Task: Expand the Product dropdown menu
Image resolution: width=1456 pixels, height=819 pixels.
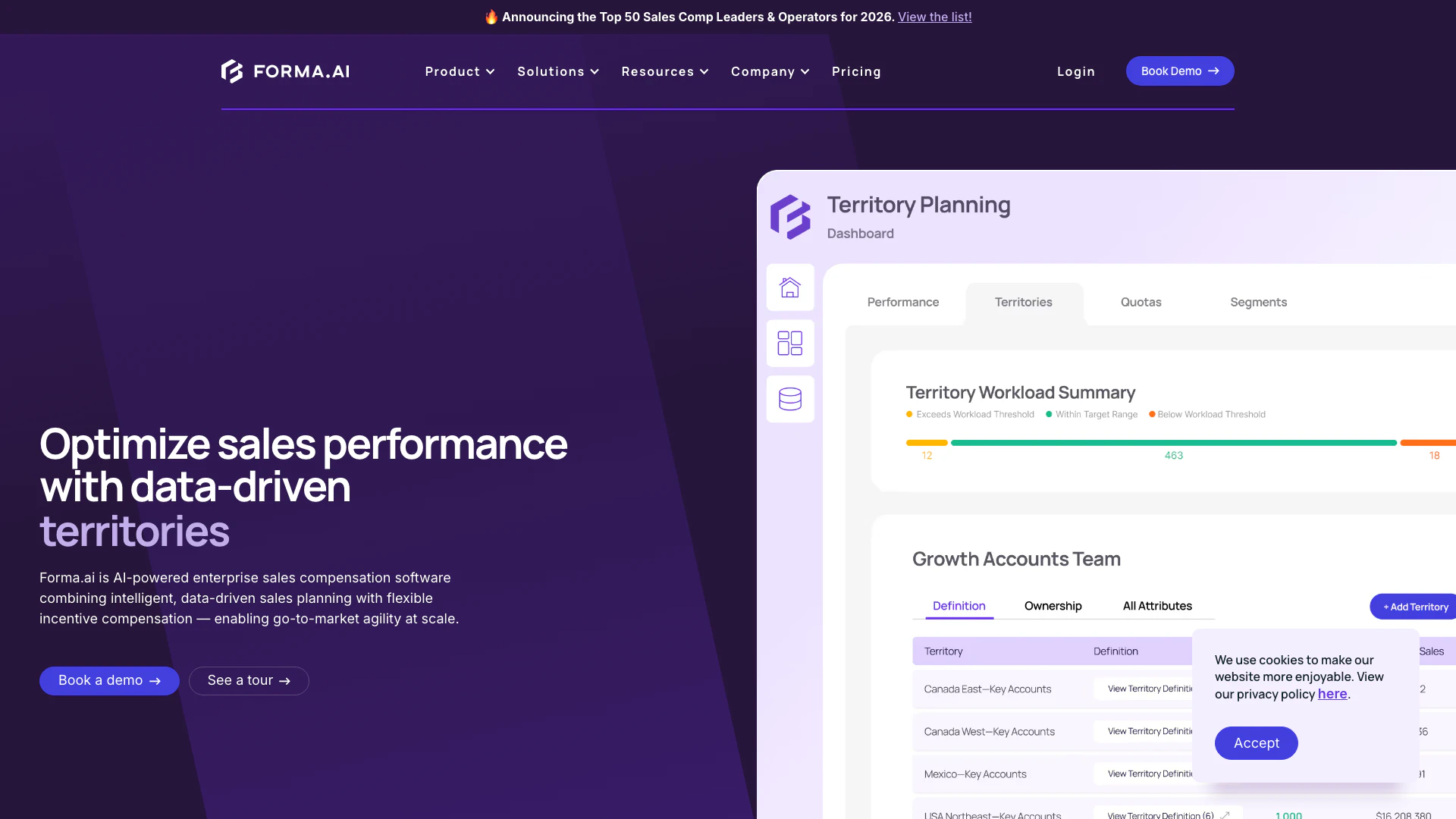Action: click(460, 71)
